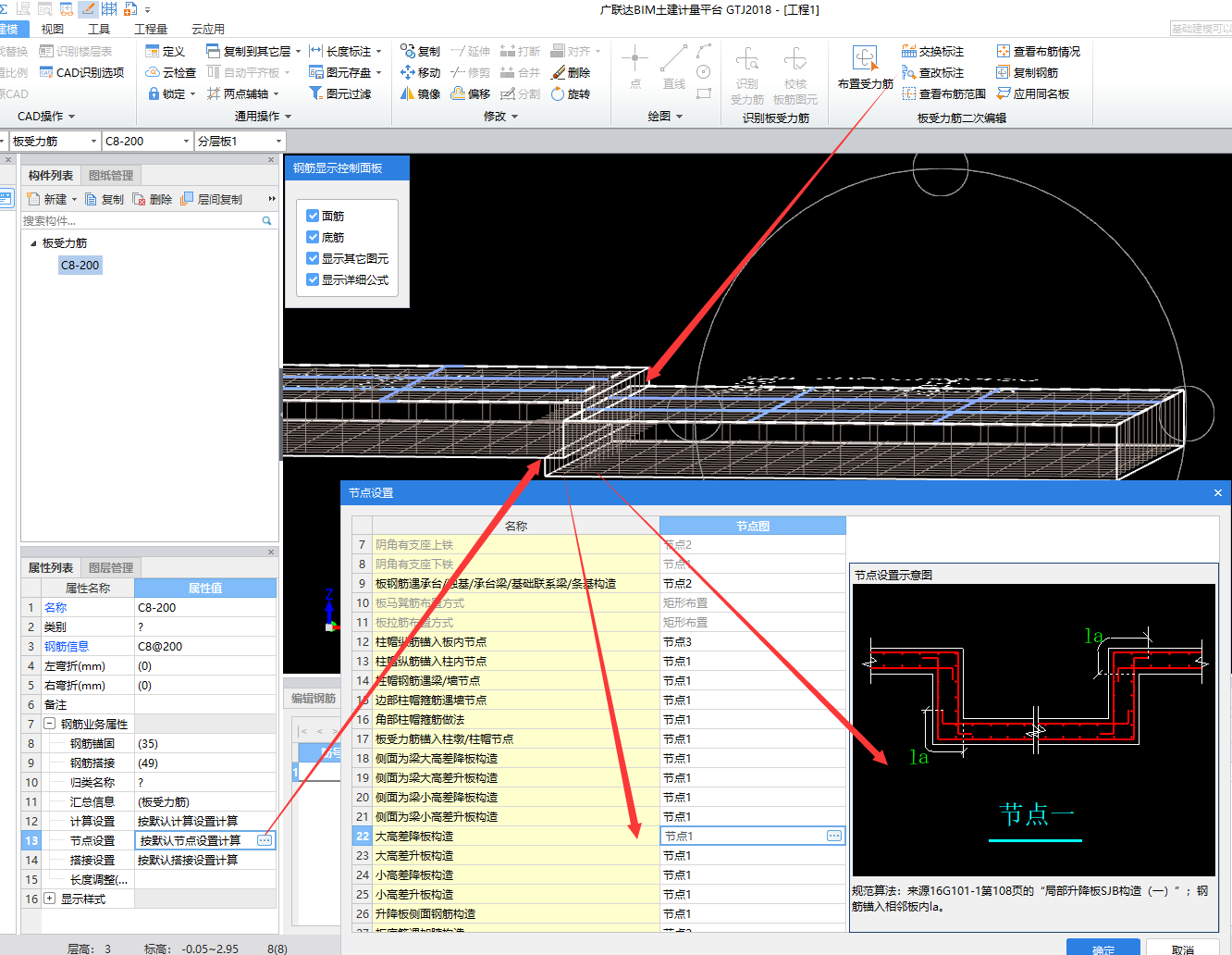Select the 偏移 tool
Image resolution: width=1232 pixels, height=955 pixels.
470,94
